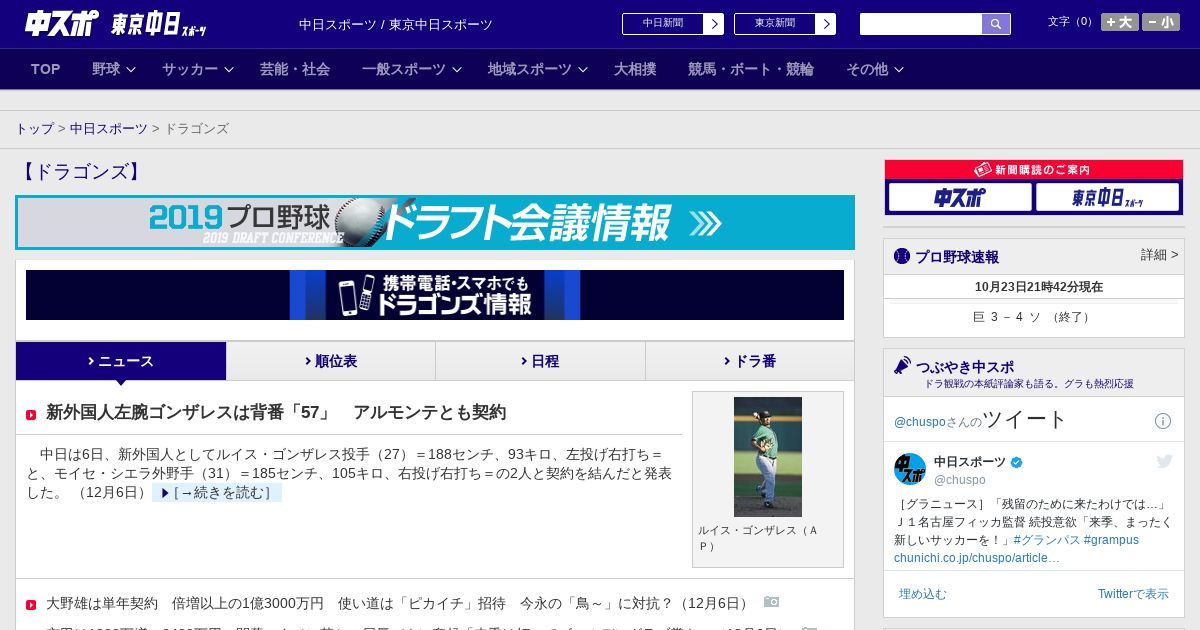Open the mobile Dragons info banner
The width and height of the screenshot is (1200, 630).
pyautogui.click(x=435, y=295)
